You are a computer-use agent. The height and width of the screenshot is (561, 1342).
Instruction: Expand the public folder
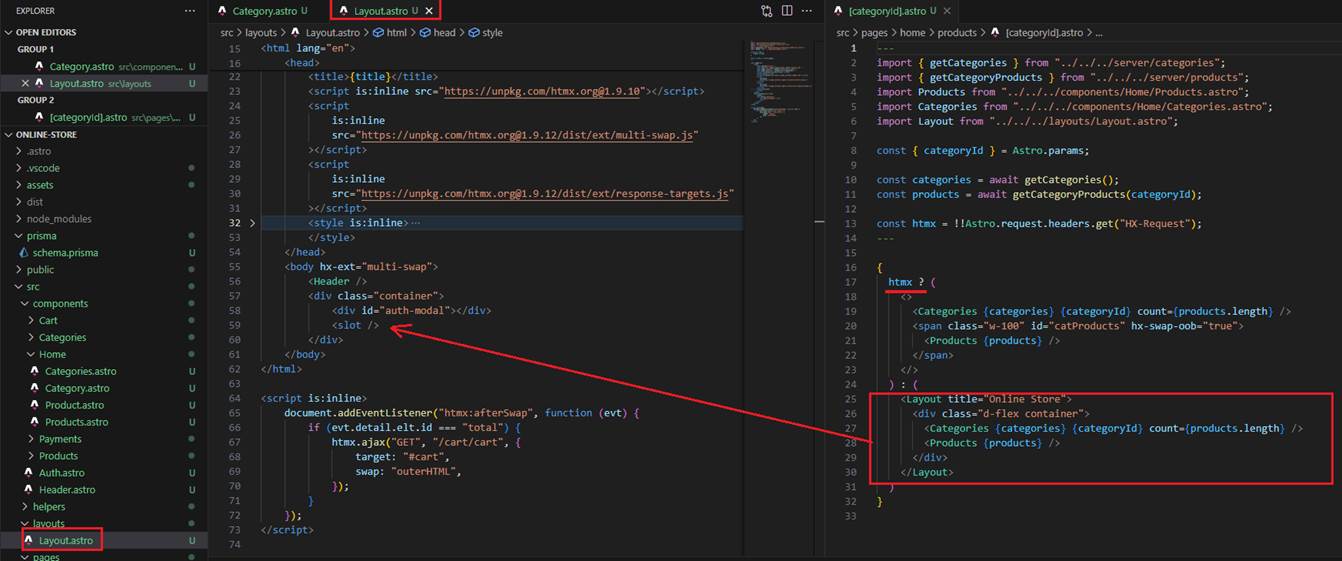(x=40, y=270)
